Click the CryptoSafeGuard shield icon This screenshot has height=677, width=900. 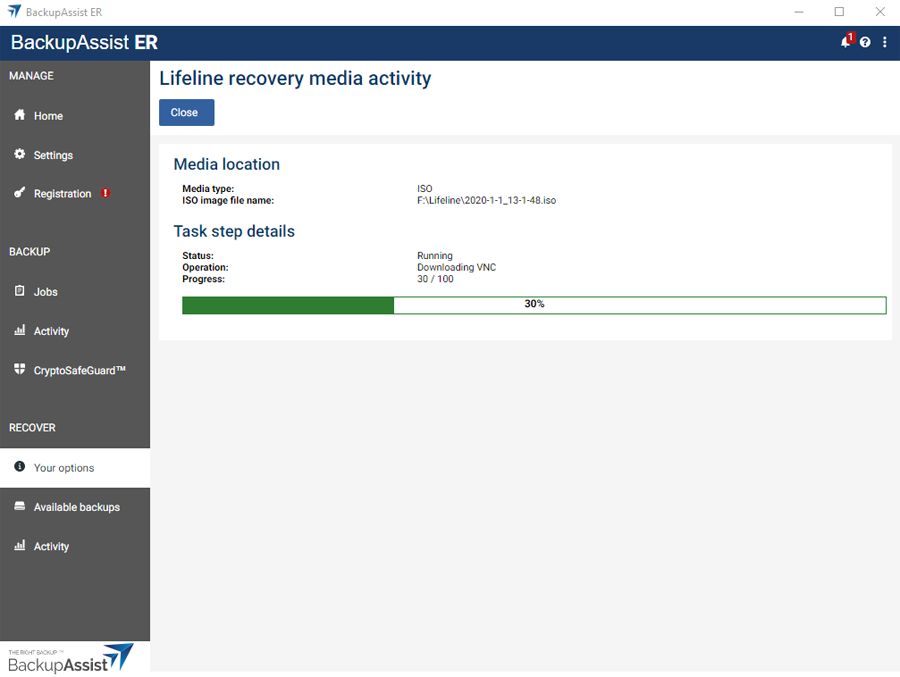(x=20, y=369)
